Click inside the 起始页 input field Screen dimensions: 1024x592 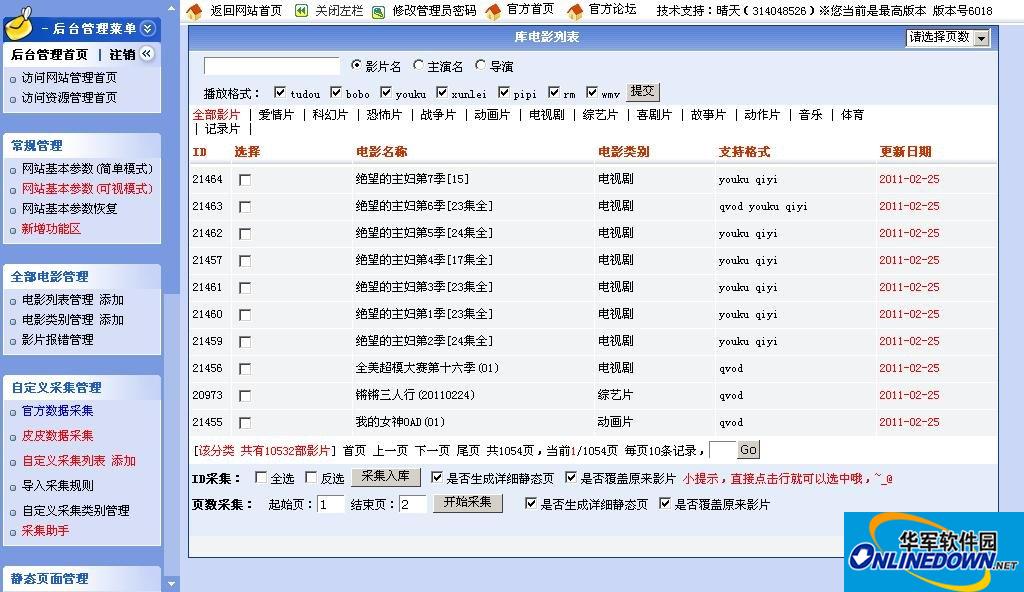(334, 504)
